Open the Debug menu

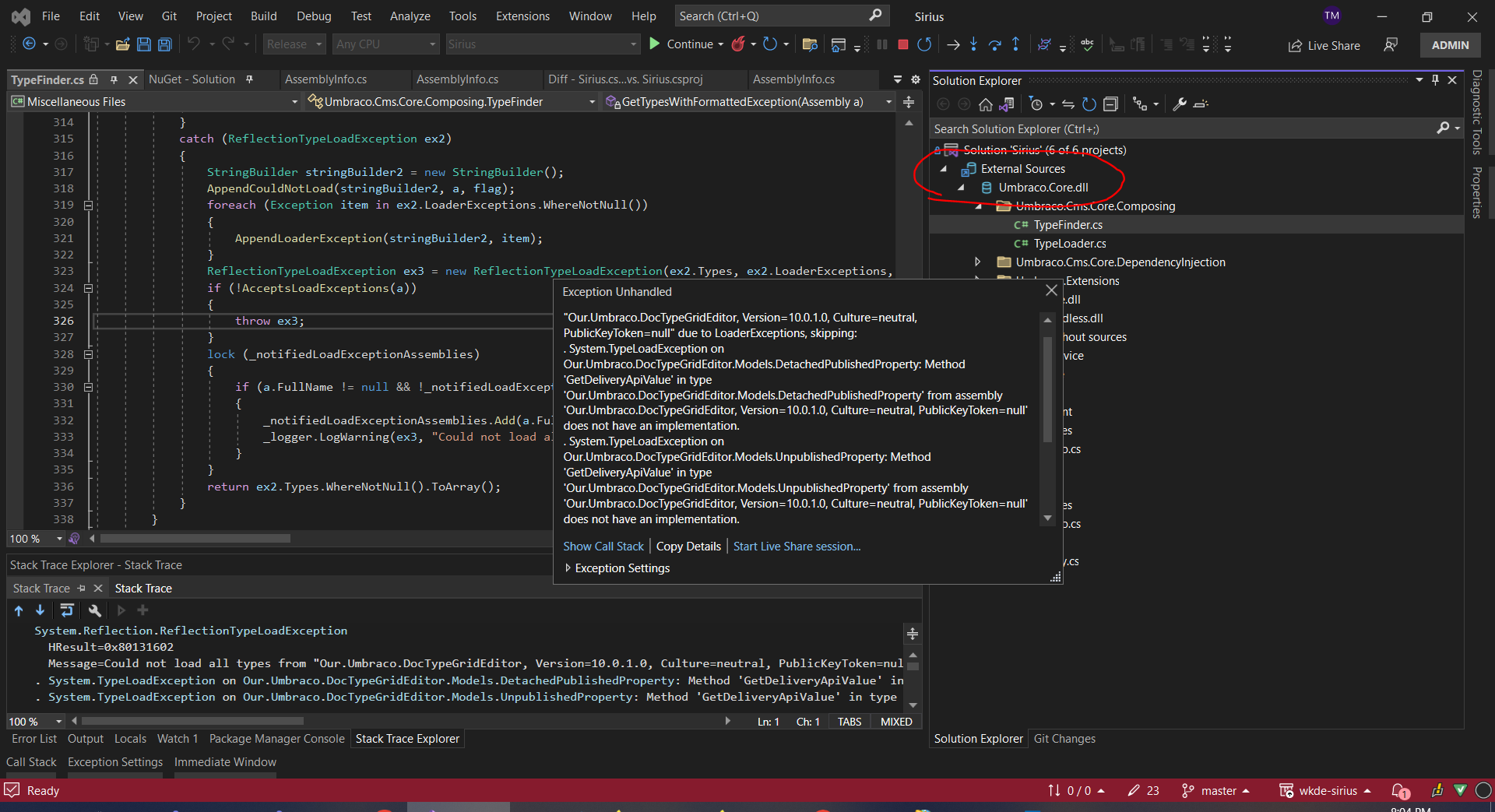[314, 16]
